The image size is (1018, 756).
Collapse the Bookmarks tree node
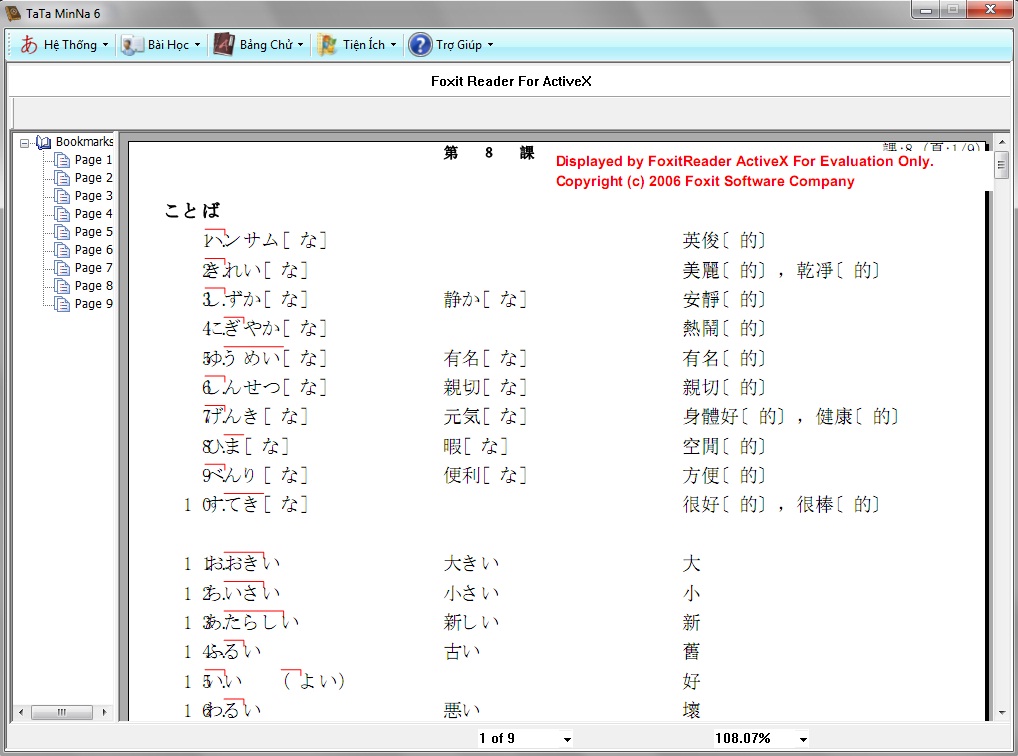tap(25, 143)
